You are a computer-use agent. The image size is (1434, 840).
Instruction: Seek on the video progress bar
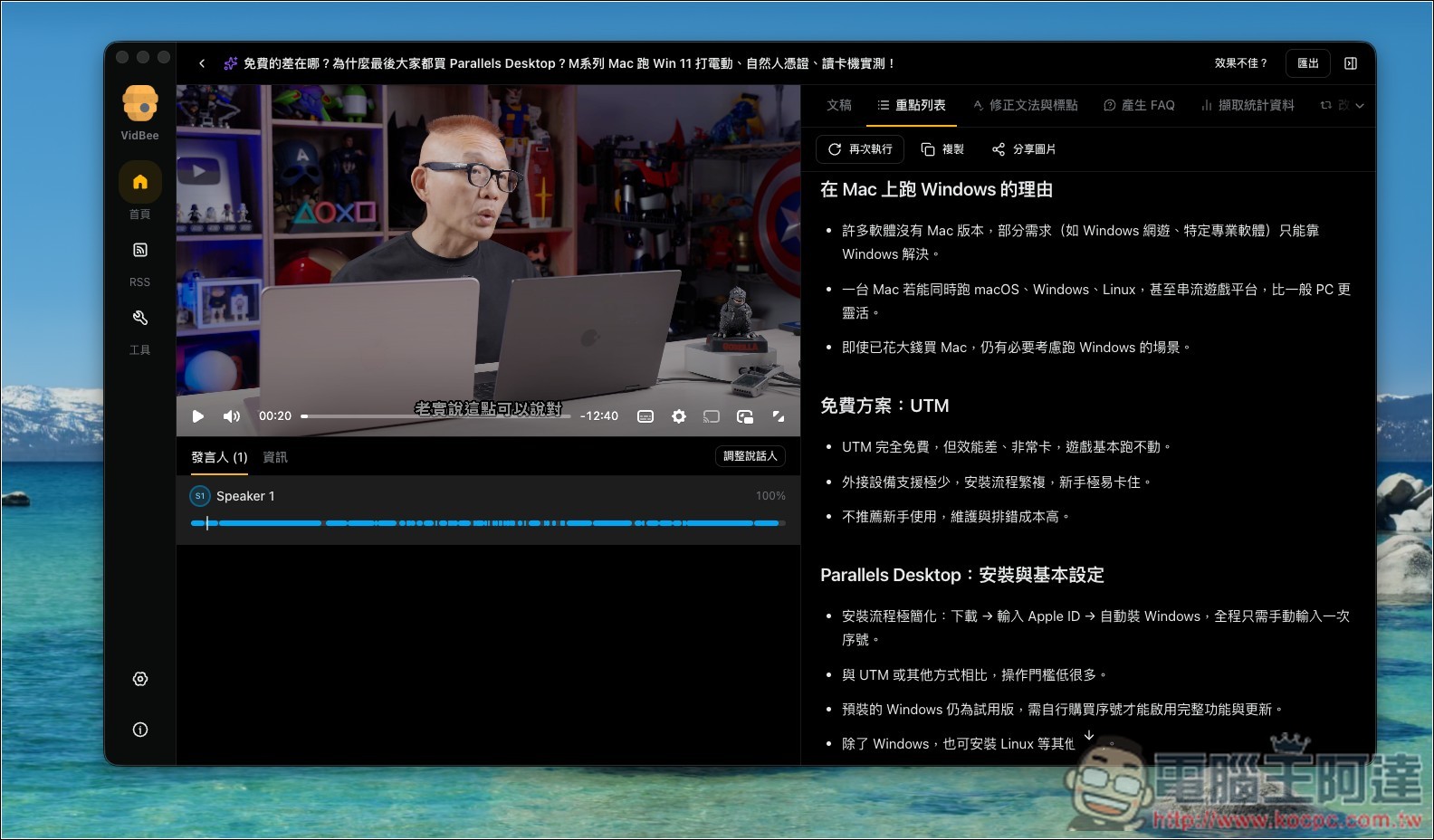click(435, 416)
